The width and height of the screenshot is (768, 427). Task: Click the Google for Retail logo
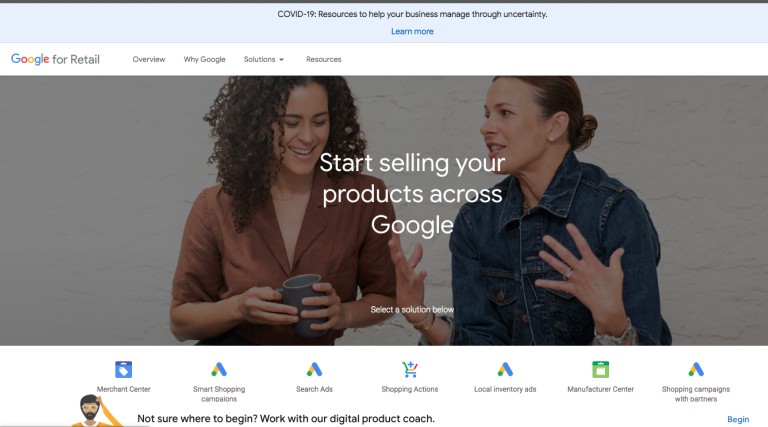point(55,59)
